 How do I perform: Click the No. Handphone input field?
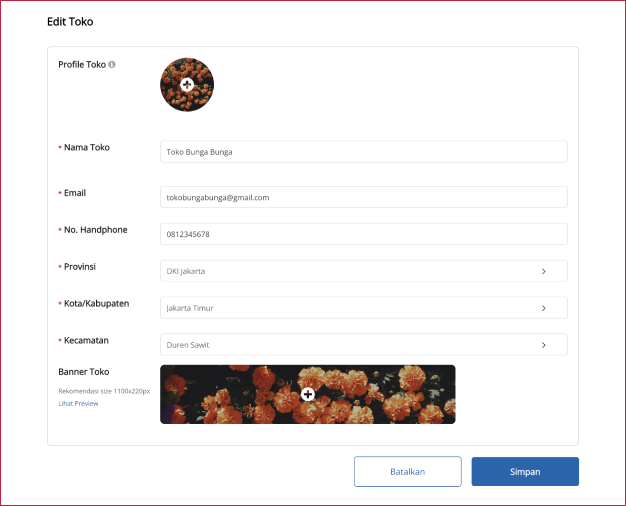pos(364,234)
